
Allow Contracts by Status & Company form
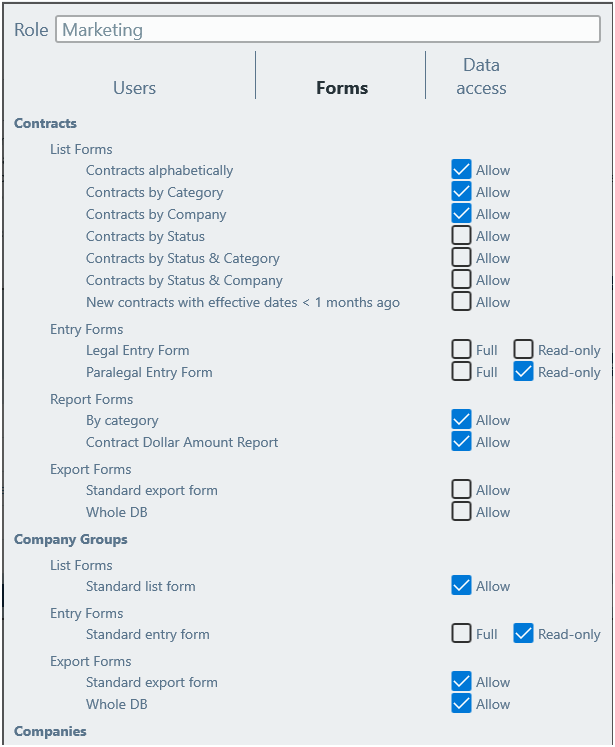click(461, 281)
